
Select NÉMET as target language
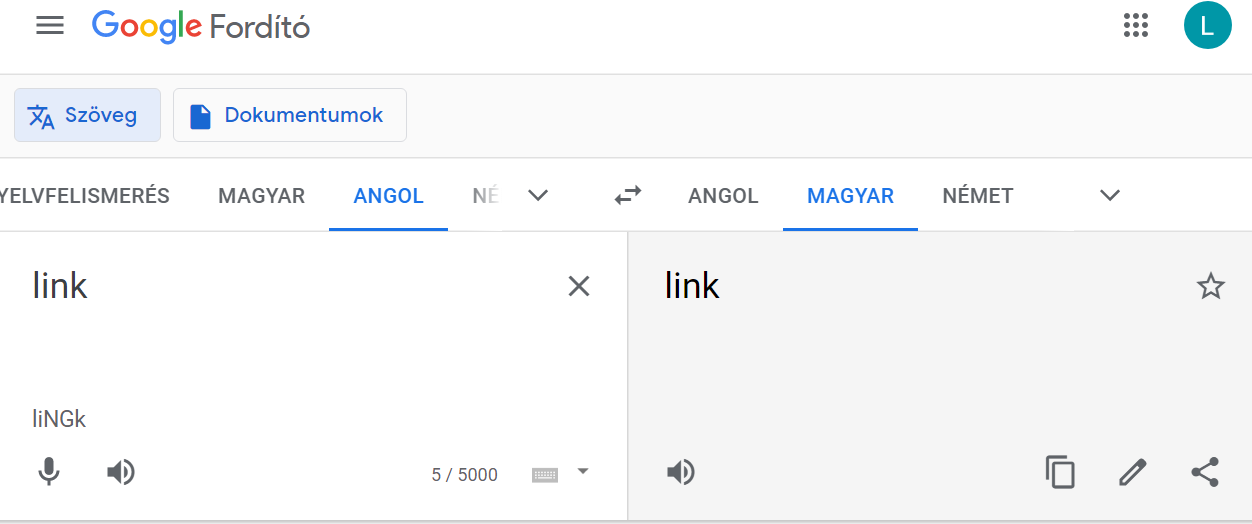pyautogui.click(x=978, y=196)
